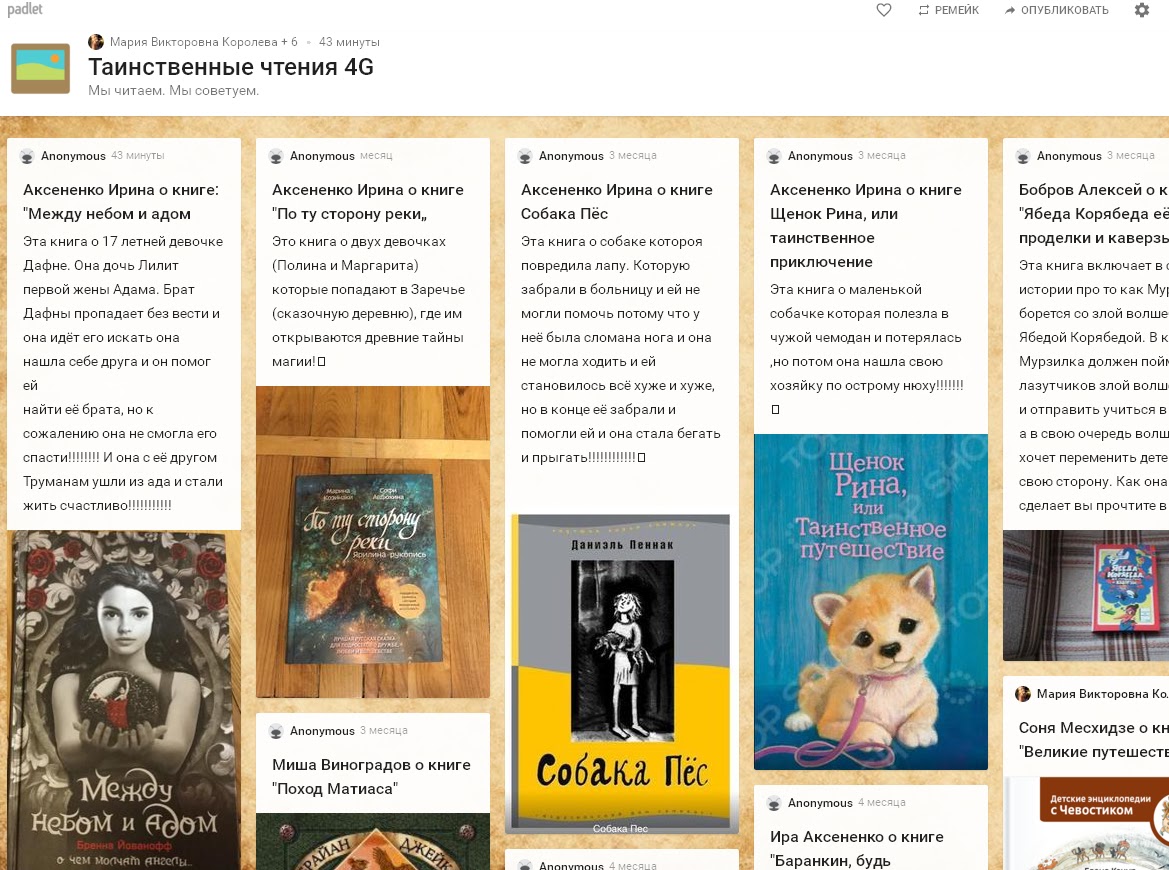Click the padlet wallpaper landscape icon
Screen dimensions: 1169x870
[40, 69]
